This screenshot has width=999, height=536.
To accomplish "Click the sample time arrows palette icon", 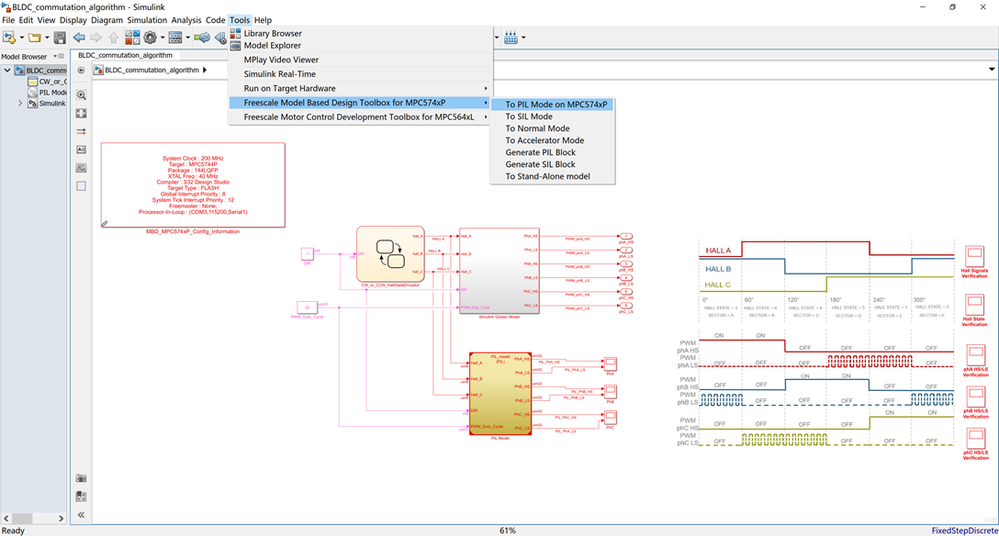I will [x=81, y=131].
